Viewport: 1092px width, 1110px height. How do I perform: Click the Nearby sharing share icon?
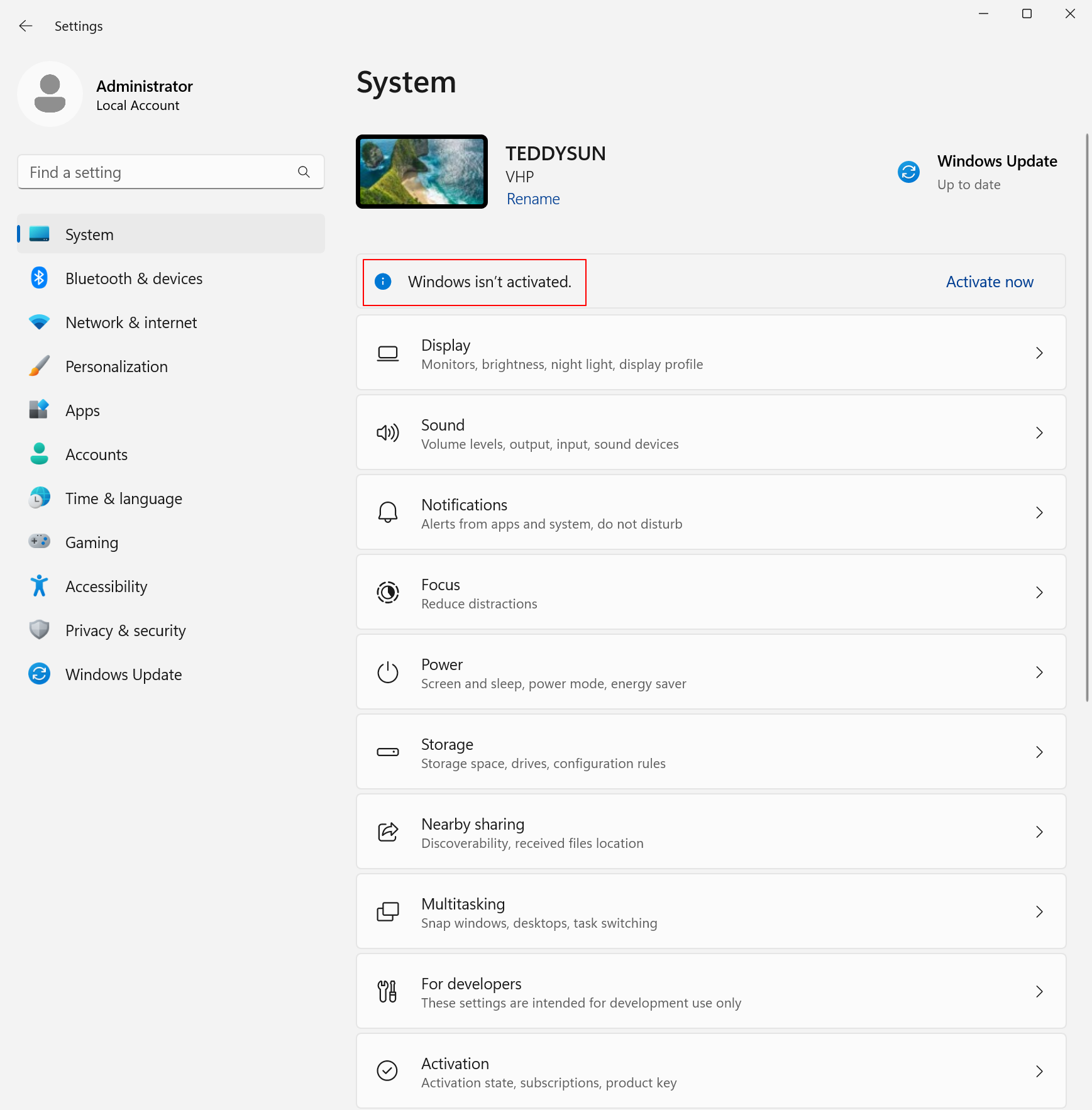click(388, 832)
